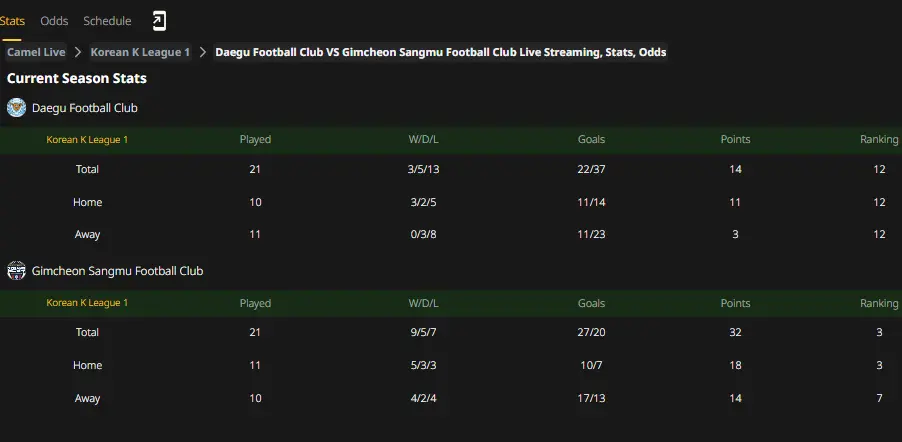
Task: Click the Daegu Football Club crest logo
Action: (x=16, y=108)
